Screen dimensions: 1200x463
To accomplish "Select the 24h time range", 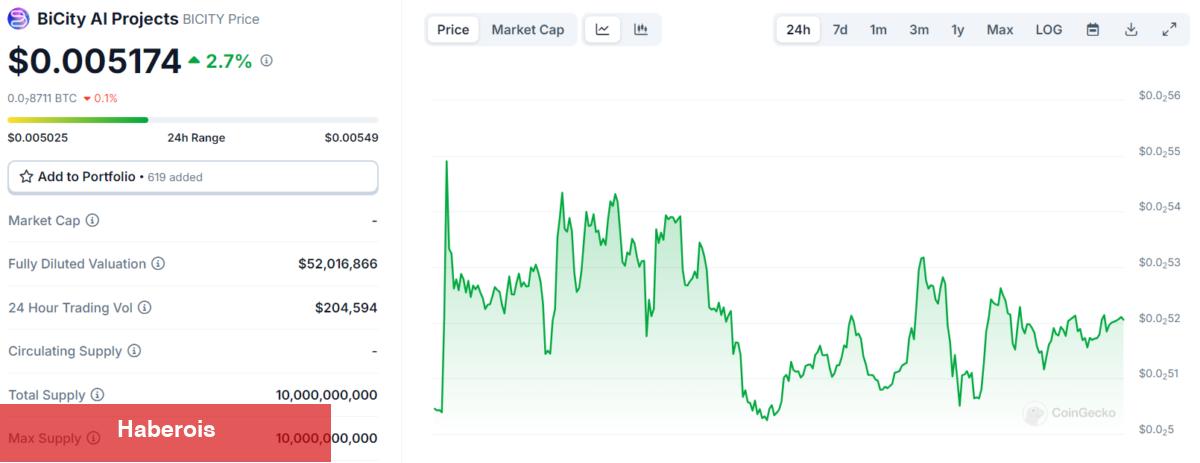I will click(x=798, y=30).
